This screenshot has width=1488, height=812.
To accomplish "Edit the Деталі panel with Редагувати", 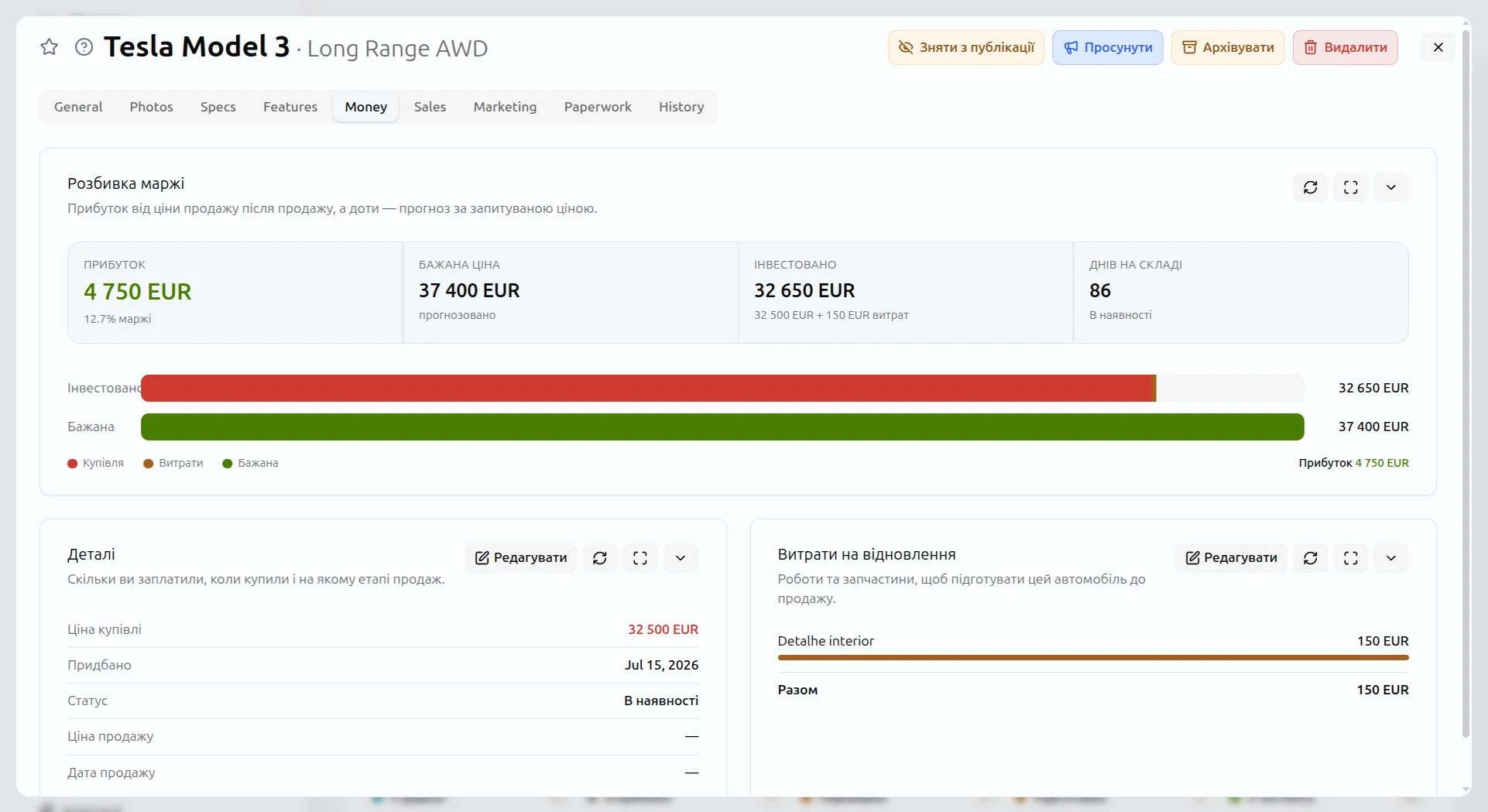I will click(521, 558).
